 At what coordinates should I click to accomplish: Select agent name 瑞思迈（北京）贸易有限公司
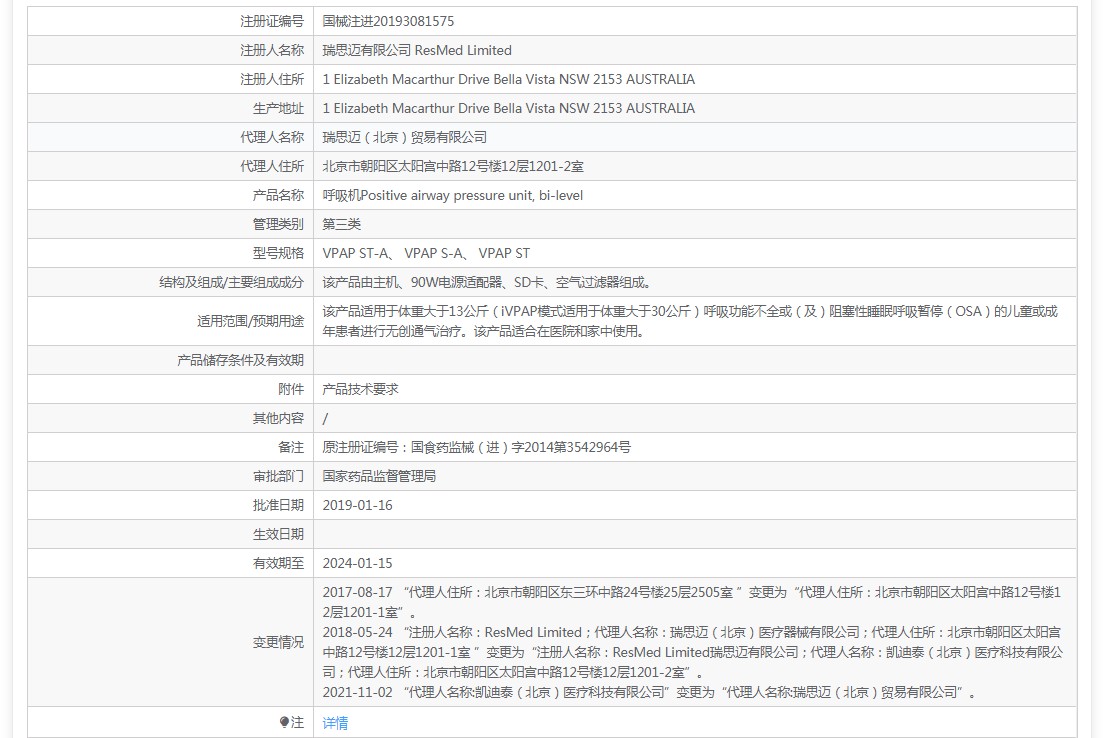click(x=404, y=137)
